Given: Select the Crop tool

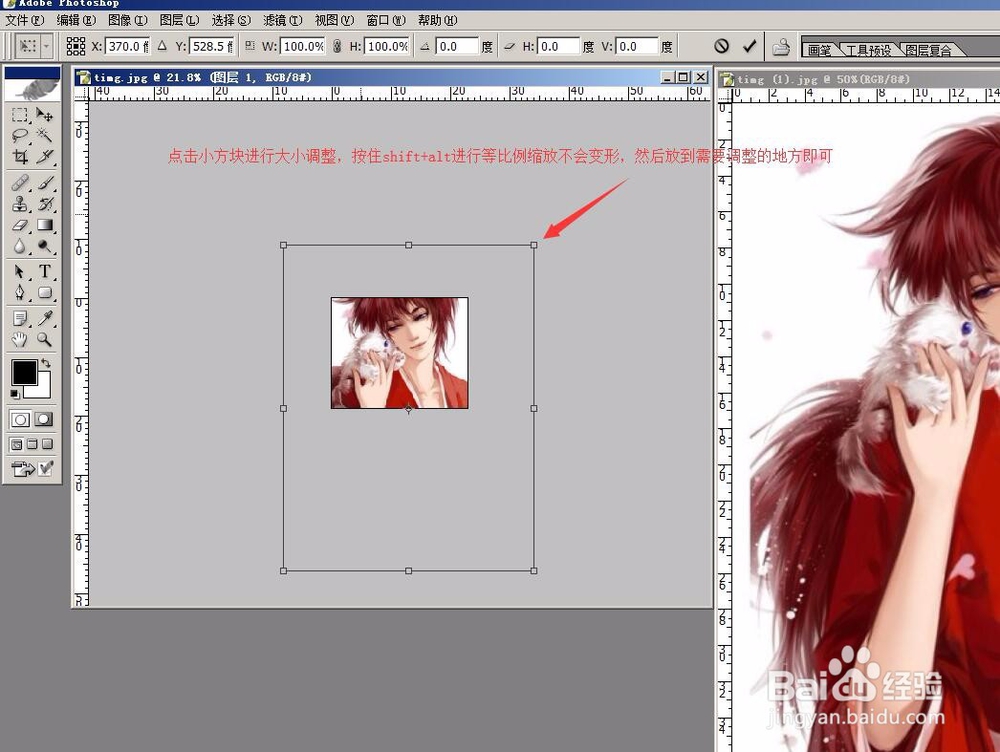Looking at the screenshot, I should pos(20,156).
